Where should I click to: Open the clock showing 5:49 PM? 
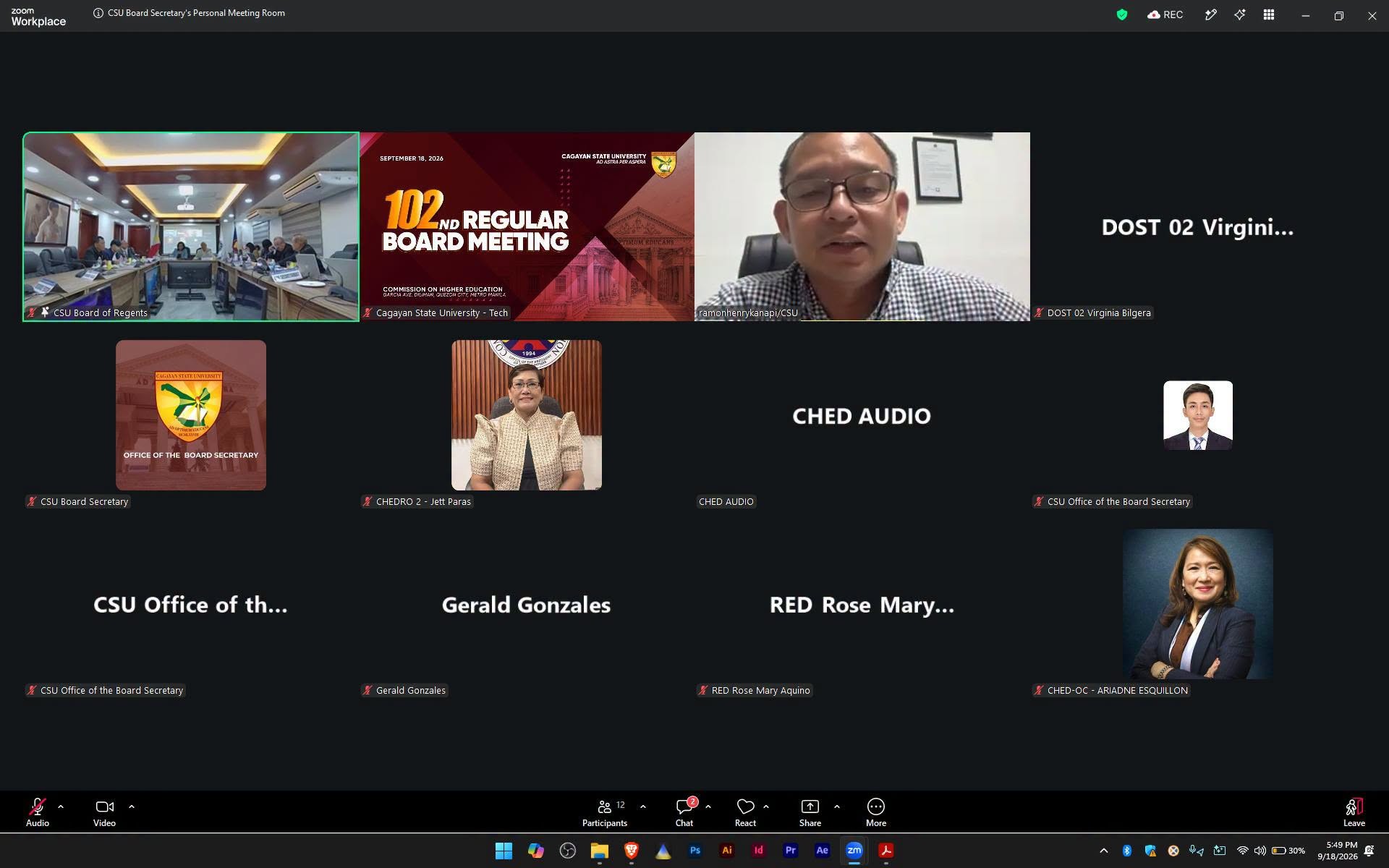(1337, 851)
